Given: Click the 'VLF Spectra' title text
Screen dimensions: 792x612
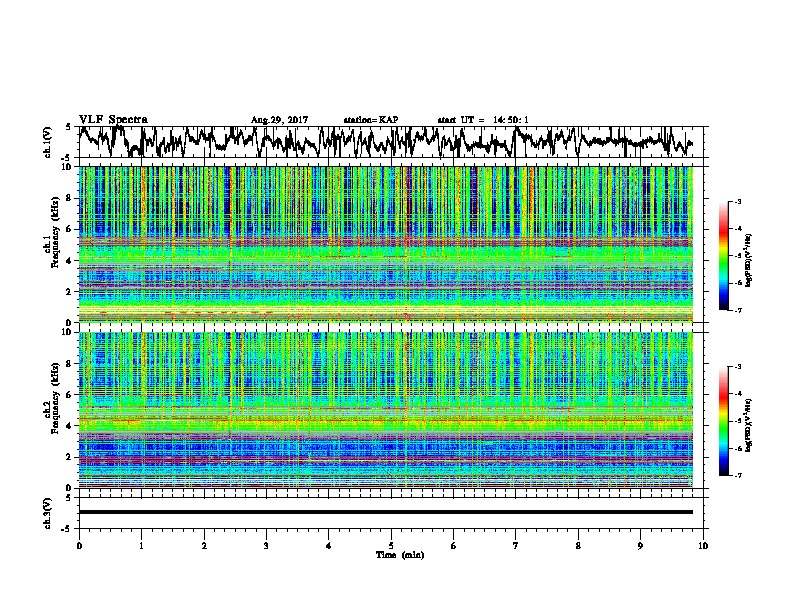Looking at the screenshot, I should point(113,120).
